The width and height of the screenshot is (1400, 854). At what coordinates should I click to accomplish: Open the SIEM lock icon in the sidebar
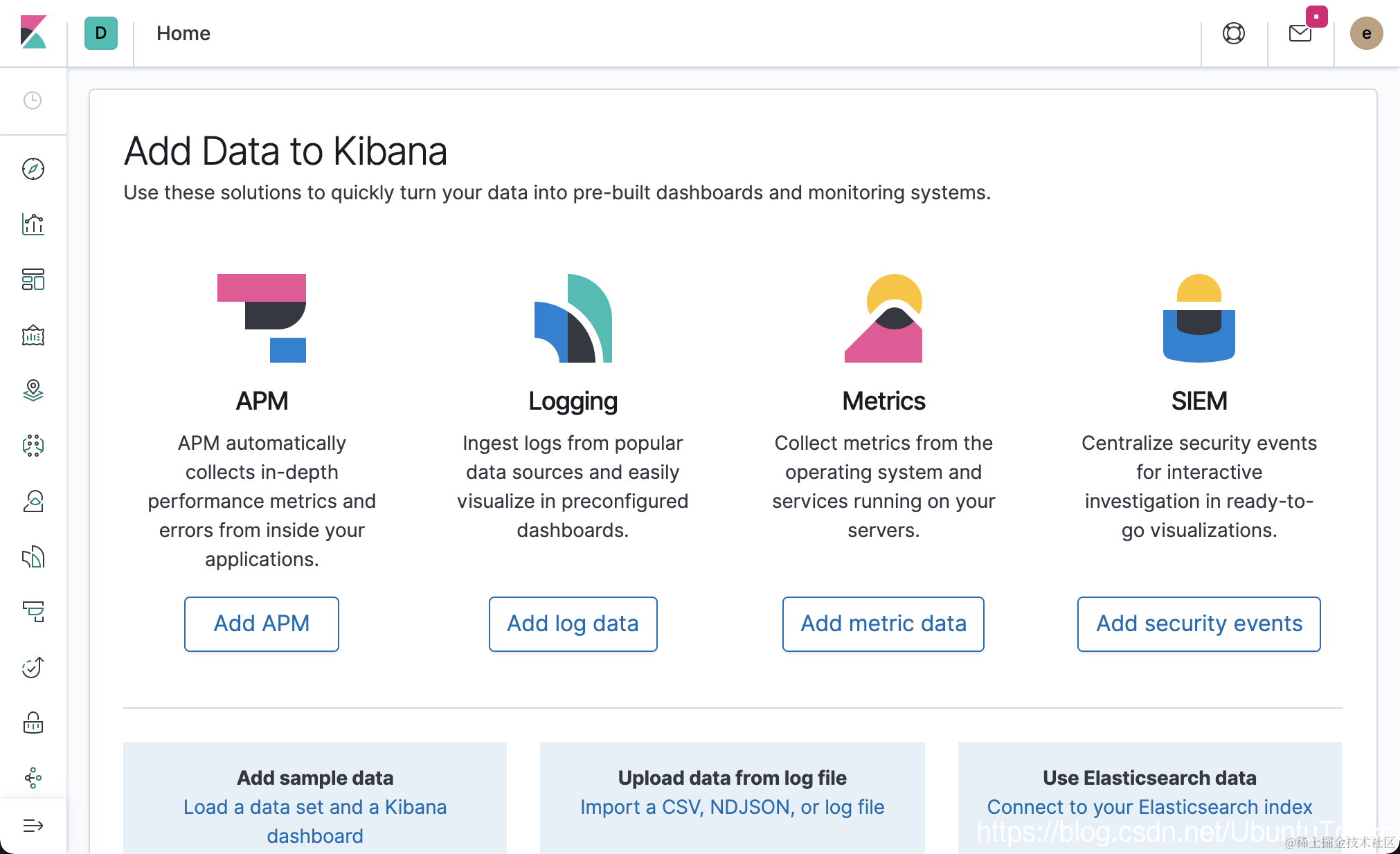(33, 723)
